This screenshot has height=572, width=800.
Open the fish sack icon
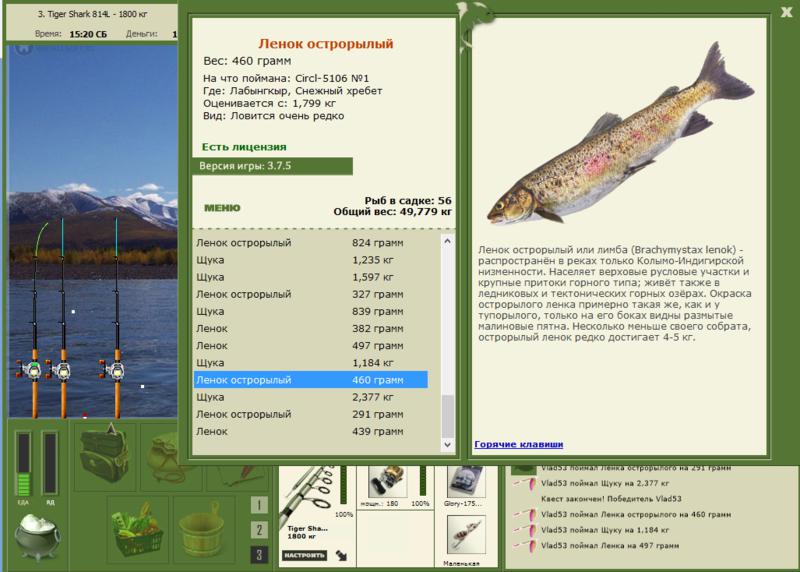[163, 457]
